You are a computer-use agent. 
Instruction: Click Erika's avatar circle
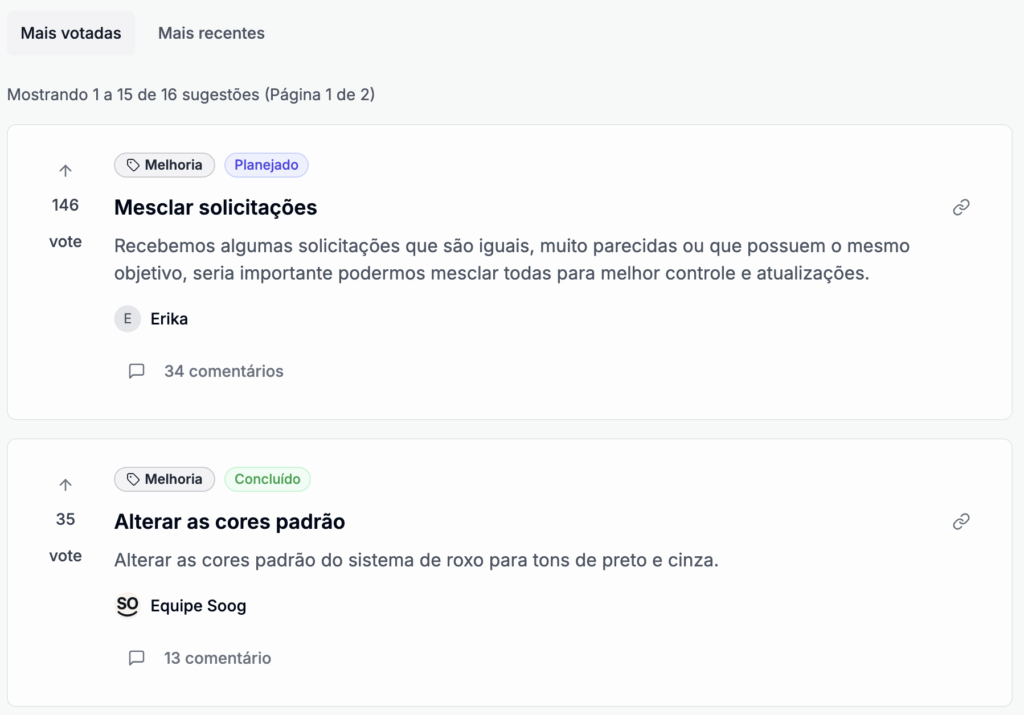[x=127, y=319]
